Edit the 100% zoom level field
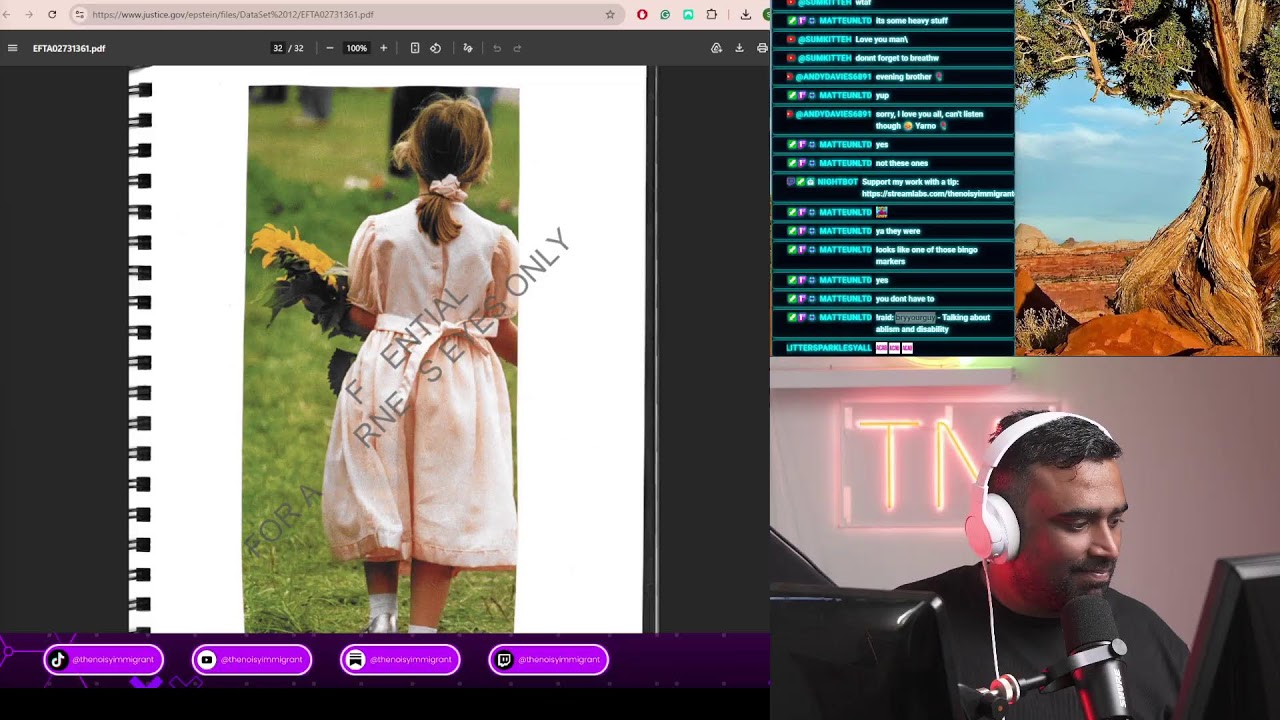This screenshot has width=1280, height=720. tap(357, 48)
